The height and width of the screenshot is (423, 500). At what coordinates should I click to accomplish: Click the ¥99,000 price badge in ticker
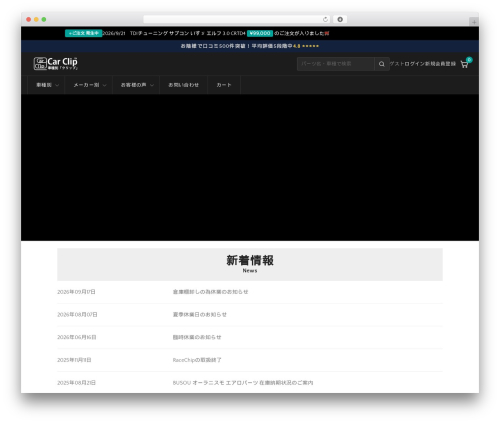[x=260, y=33]
